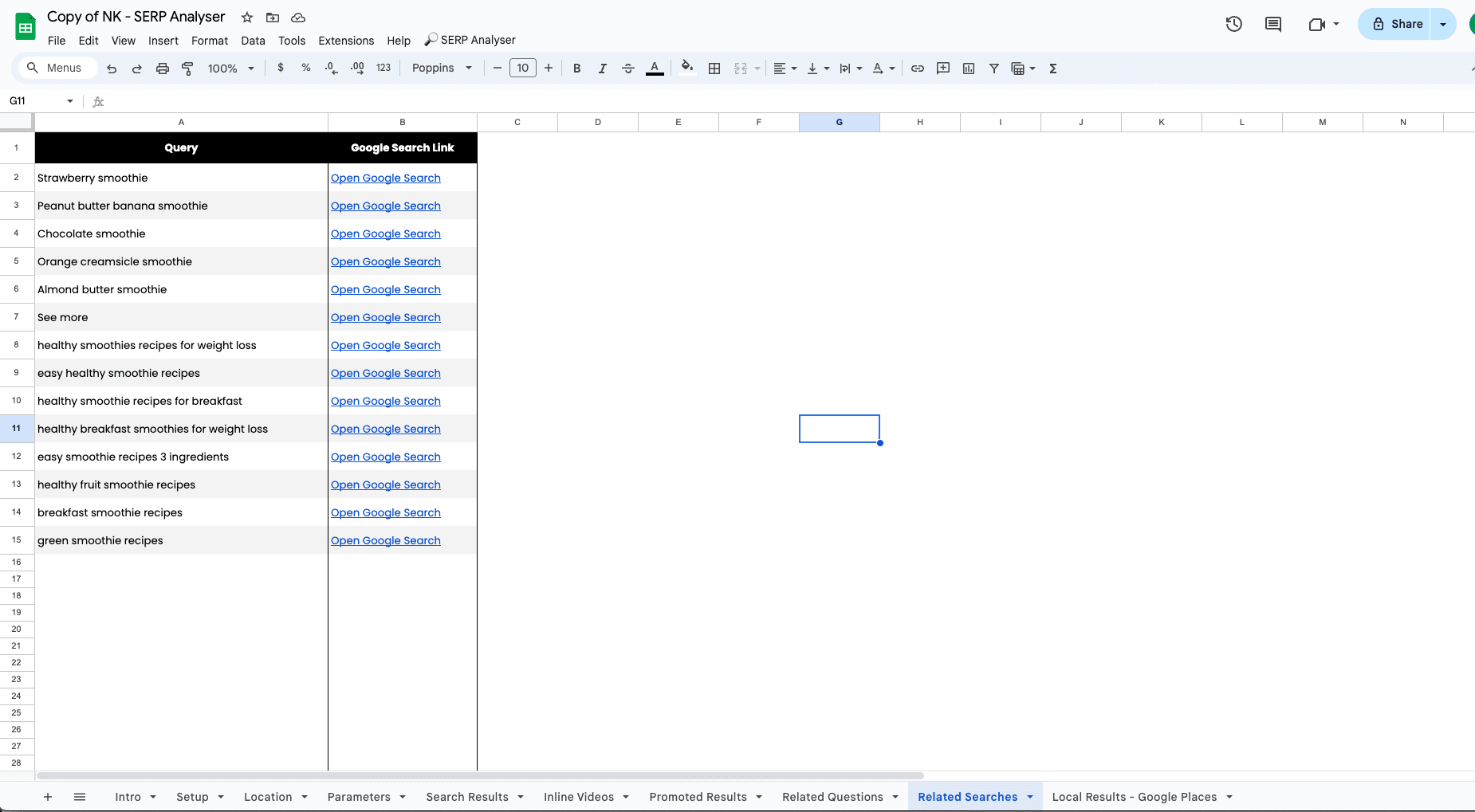1475x812 pixels.
Task: Create a filter on the data
Action: click(x=993, y=68)
